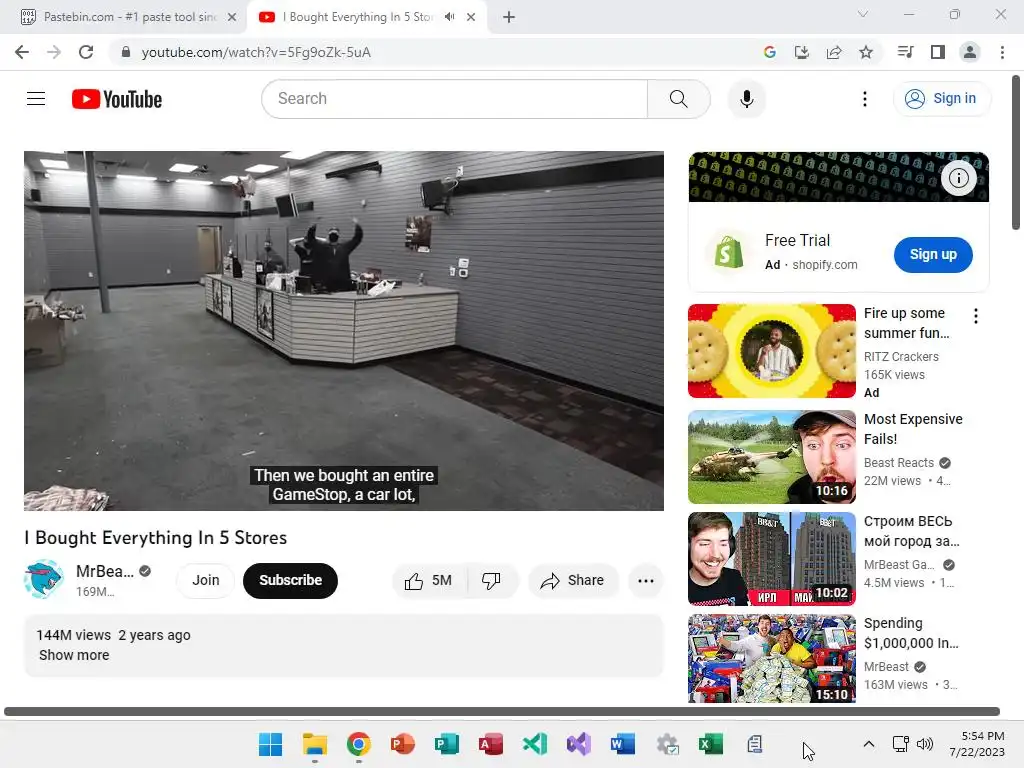Close the YouTube video tab
Screen dimensions: 1024x768
point(471,17)
